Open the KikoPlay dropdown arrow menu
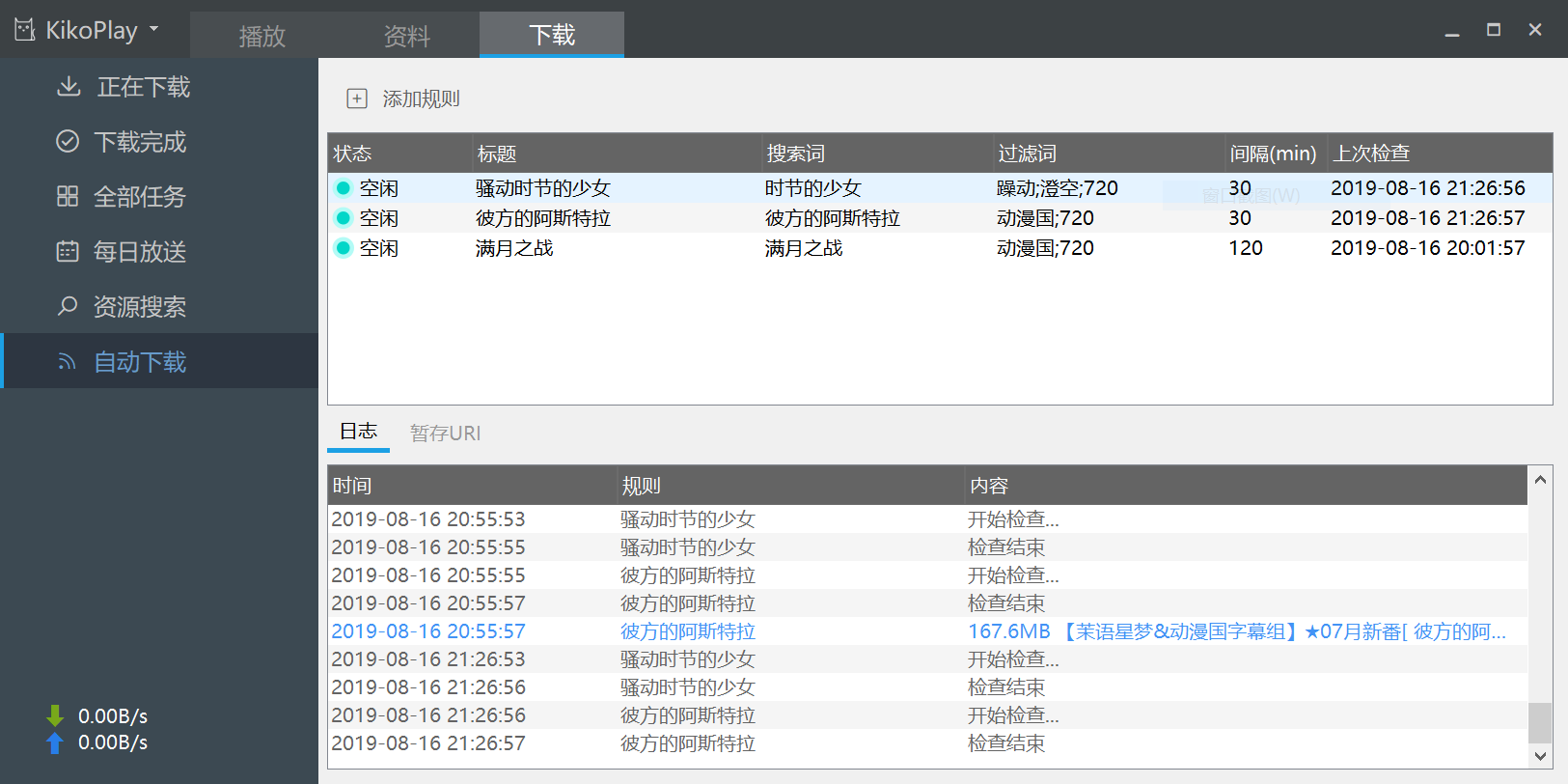 [153, 29]
